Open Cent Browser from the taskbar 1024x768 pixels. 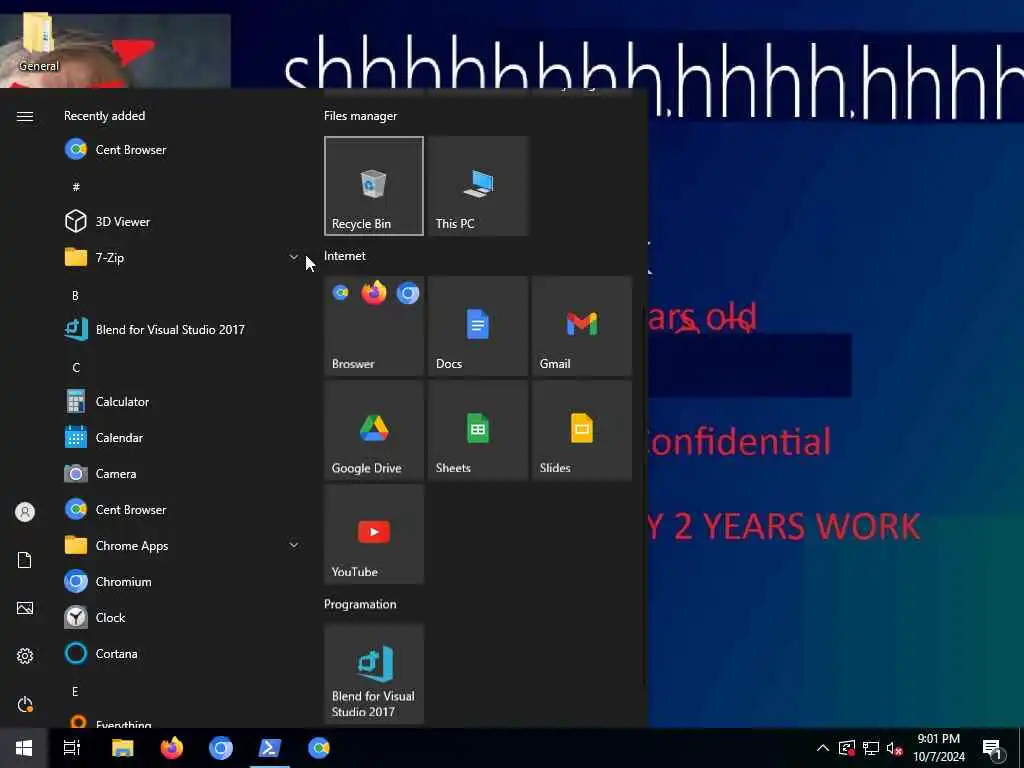(319, 748)
